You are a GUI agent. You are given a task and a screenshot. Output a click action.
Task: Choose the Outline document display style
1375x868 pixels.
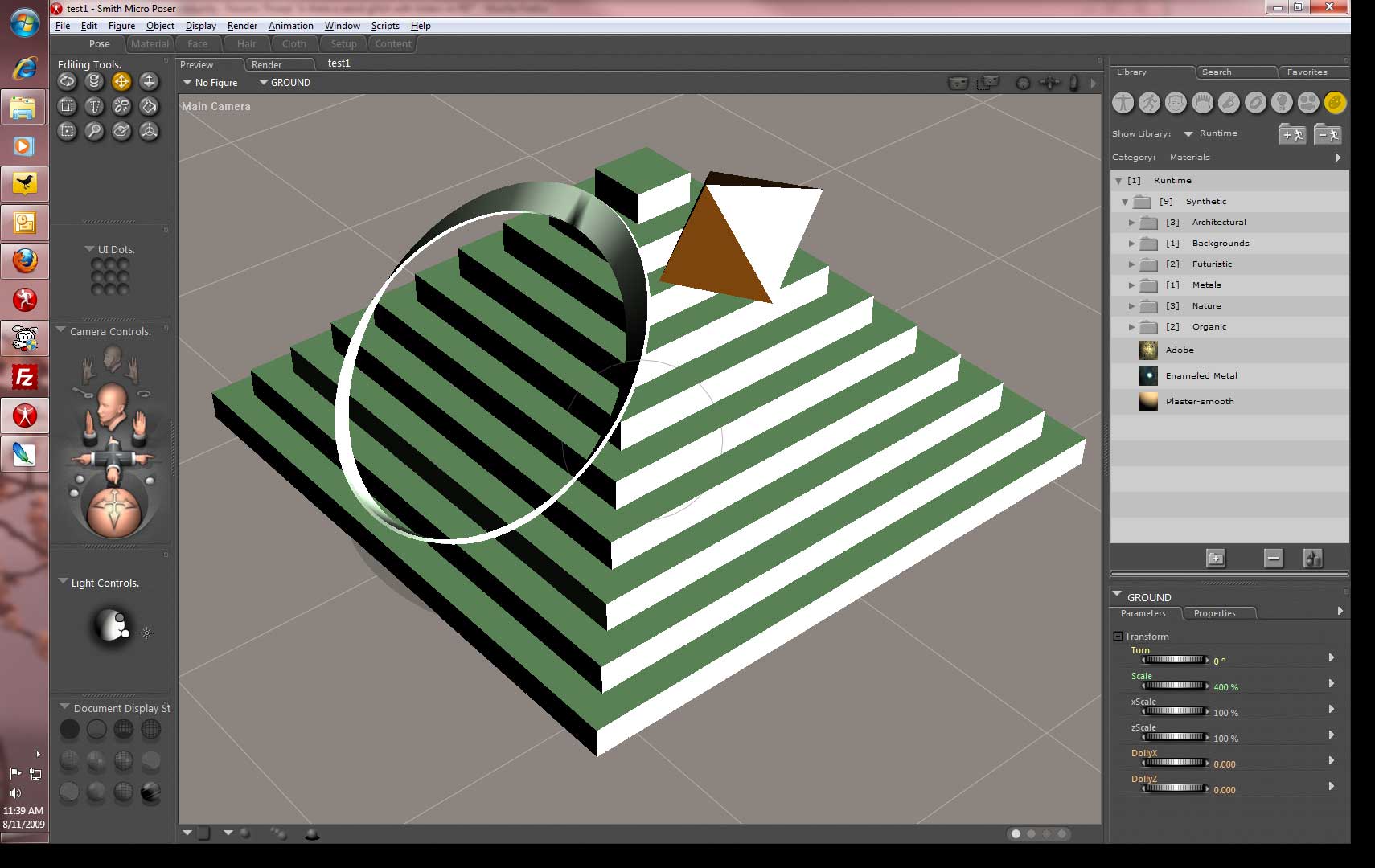pos(96,729)
